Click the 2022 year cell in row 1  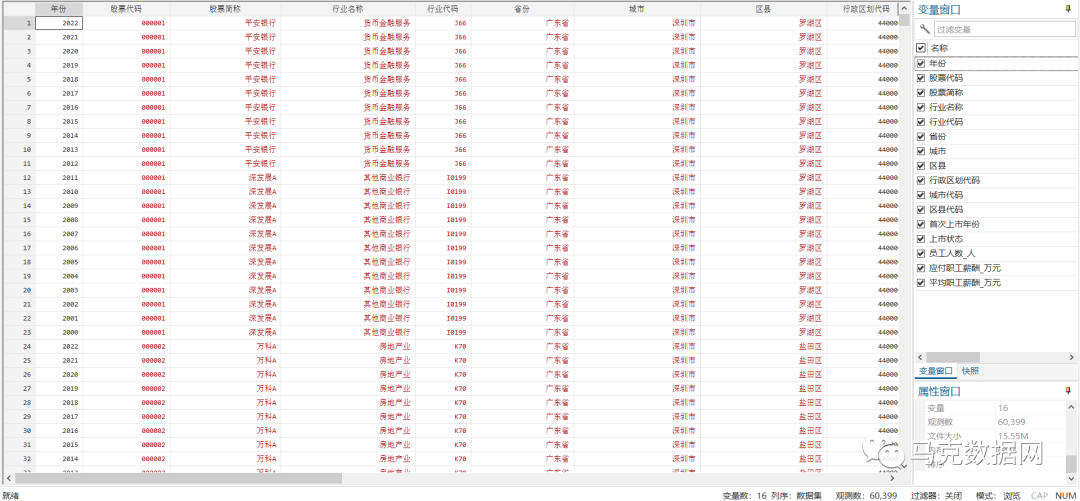[x=59, y=23]
